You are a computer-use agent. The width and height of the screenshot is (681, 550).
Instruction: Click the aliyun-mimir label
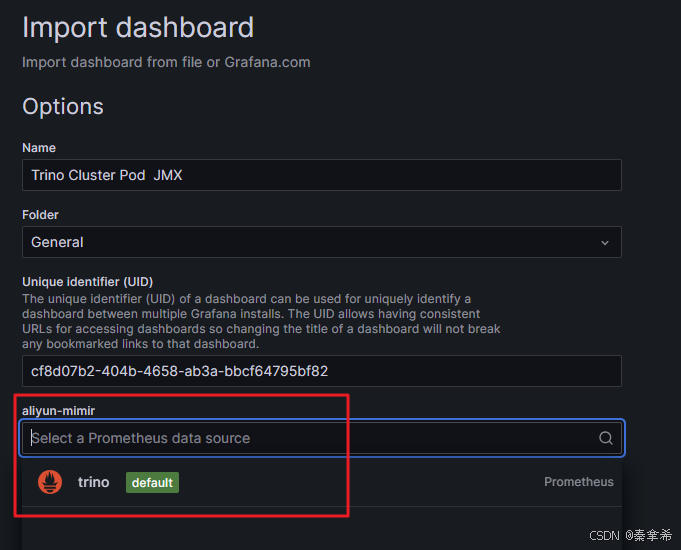[x=58, y=411]
